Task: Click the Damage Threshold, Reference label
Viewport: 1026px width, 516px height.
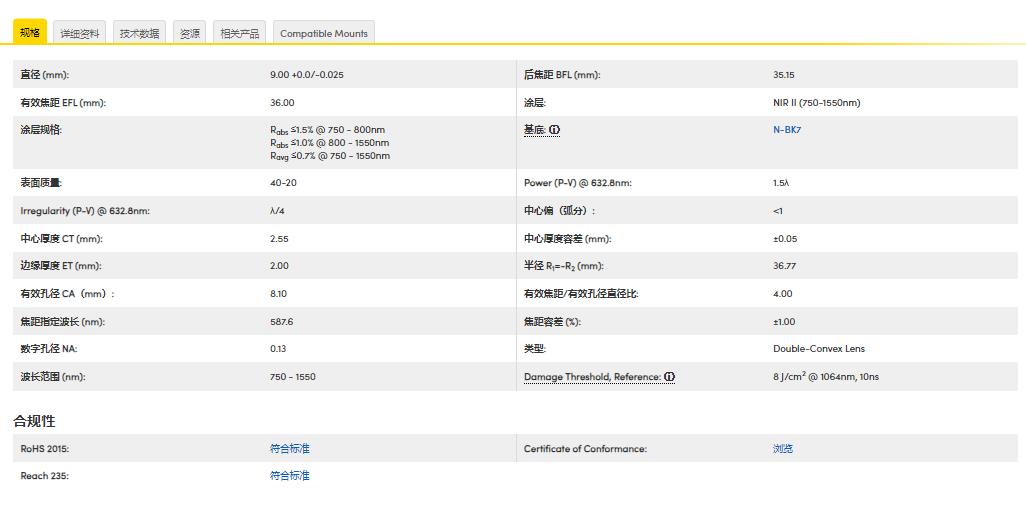Action: (592, 377)
